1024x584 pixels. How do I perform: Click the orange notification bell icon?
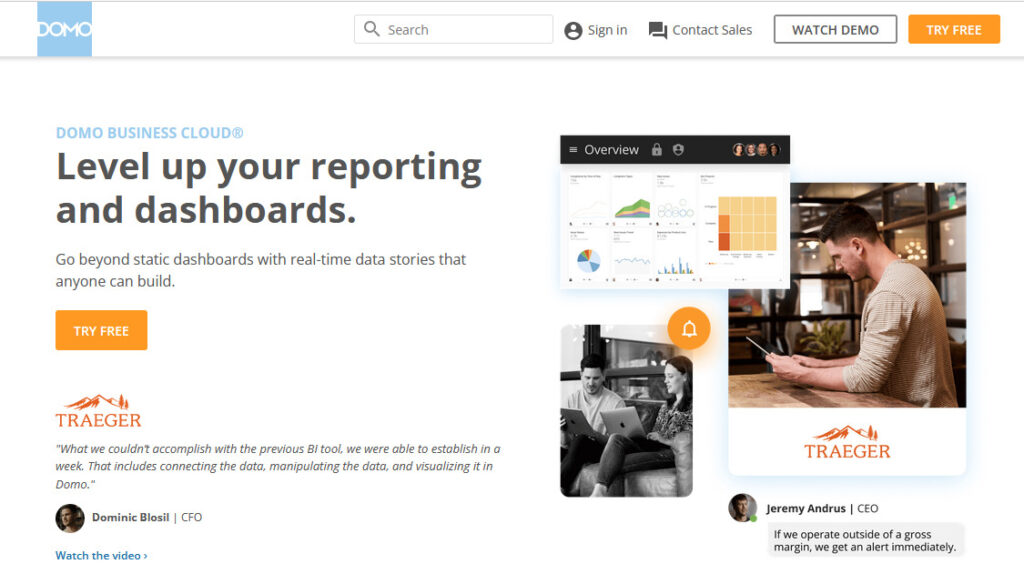pyautogui.click(x=689, y=329)
